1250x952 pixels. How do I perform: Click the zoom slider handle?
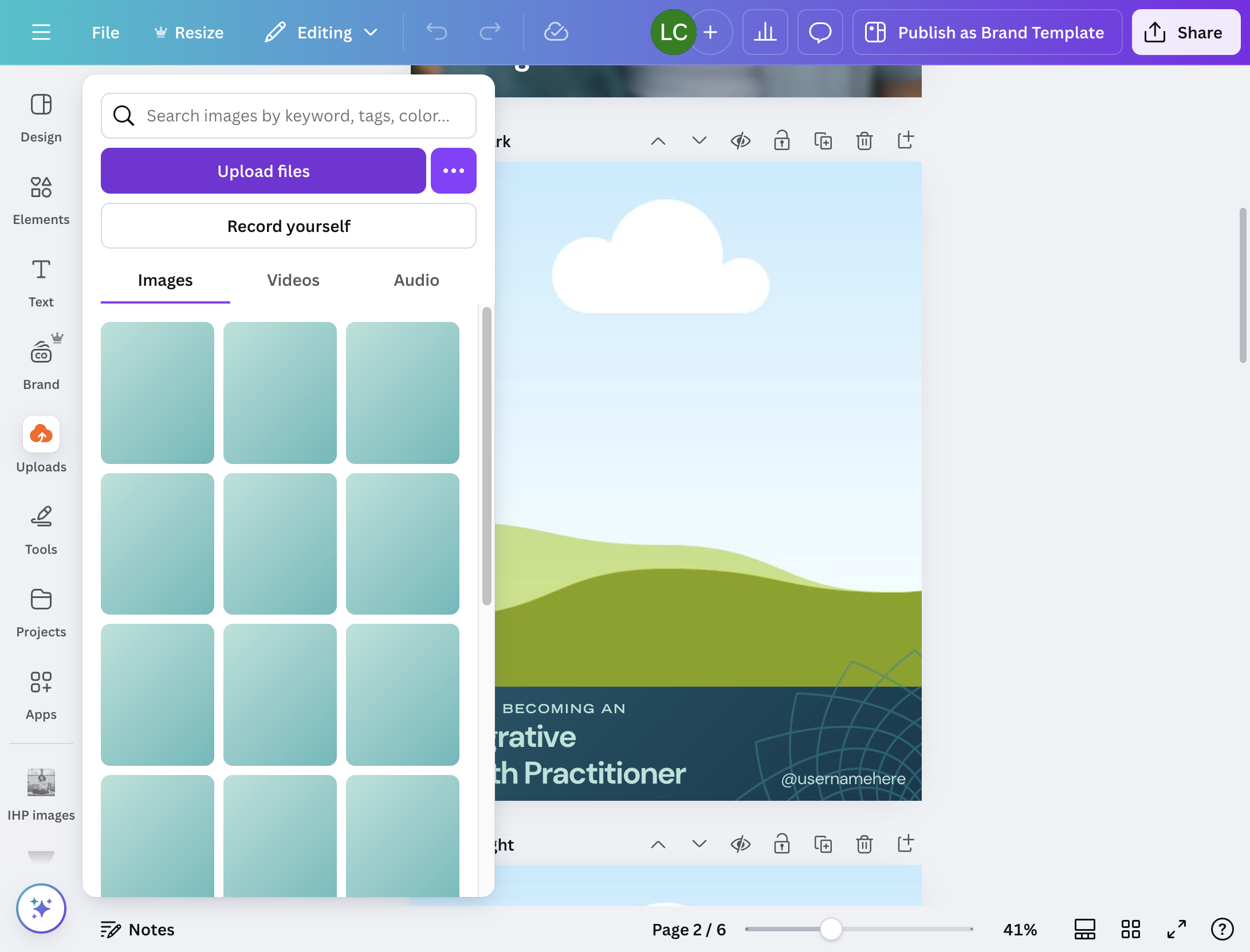click(831, 929)
